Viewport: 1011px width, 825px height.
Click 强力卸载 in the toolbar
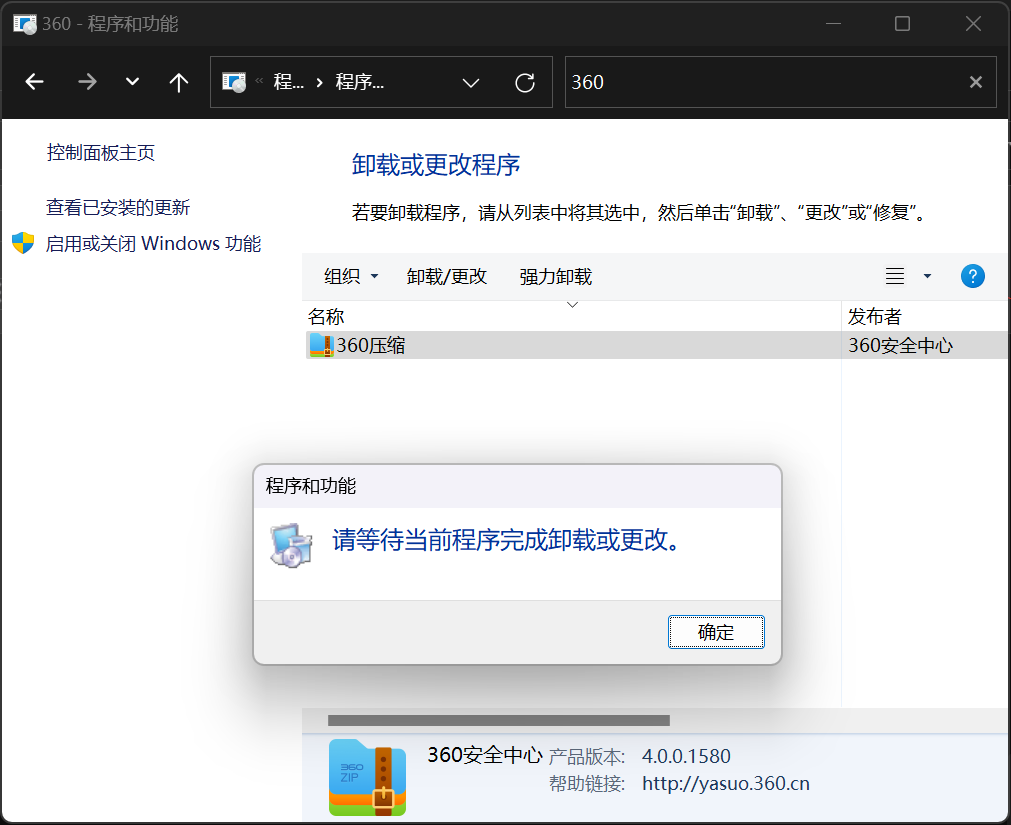(x=556, y=277)
